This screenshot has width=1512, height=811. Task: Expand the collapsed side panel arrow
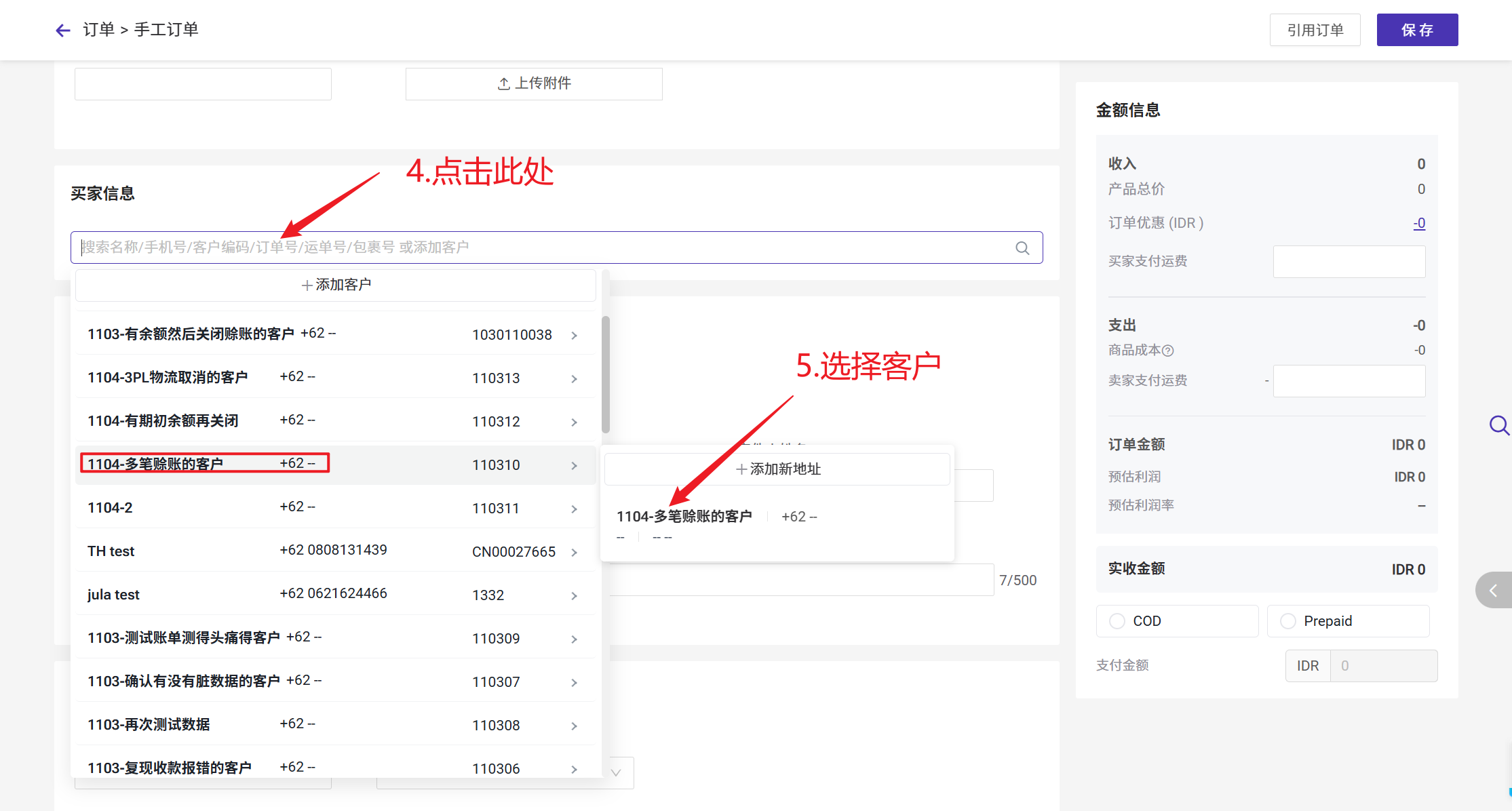(1493, 590)
